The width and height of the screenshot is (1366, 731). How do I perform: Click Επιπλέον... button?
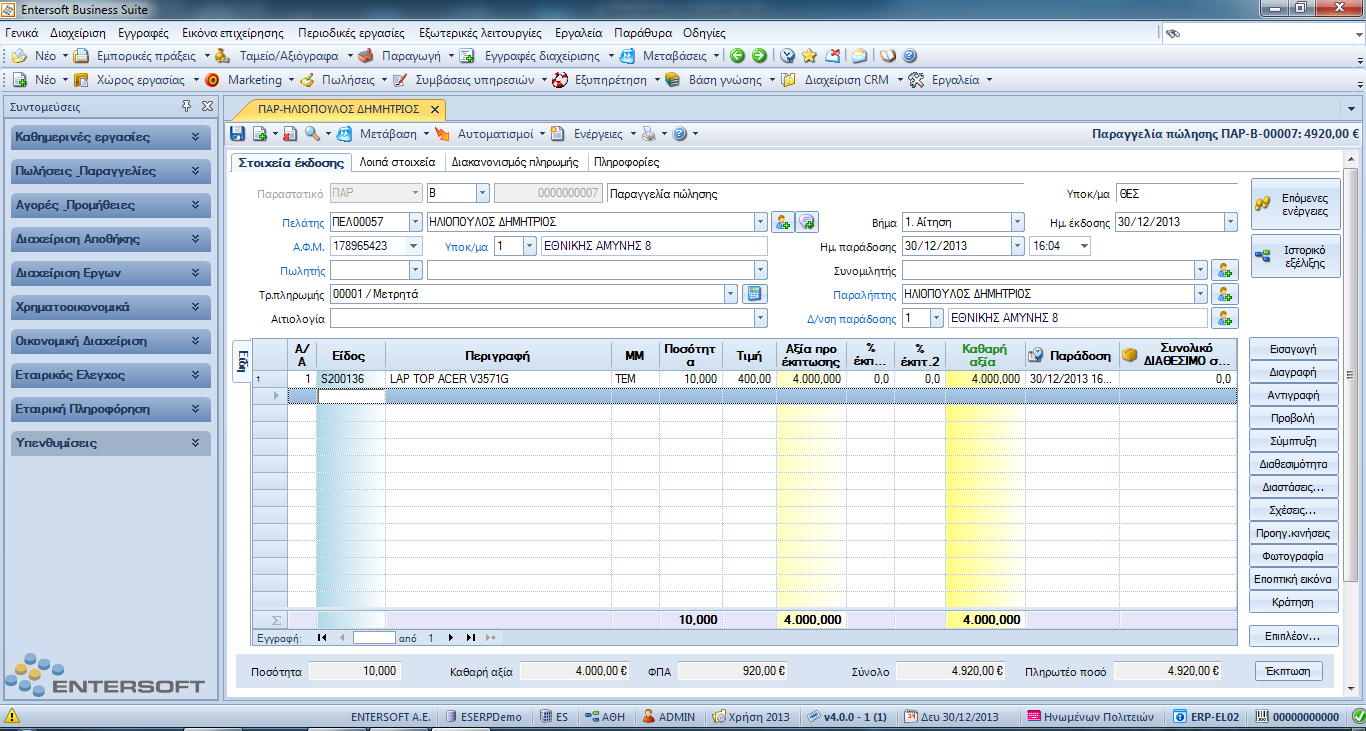point(1293,636)
